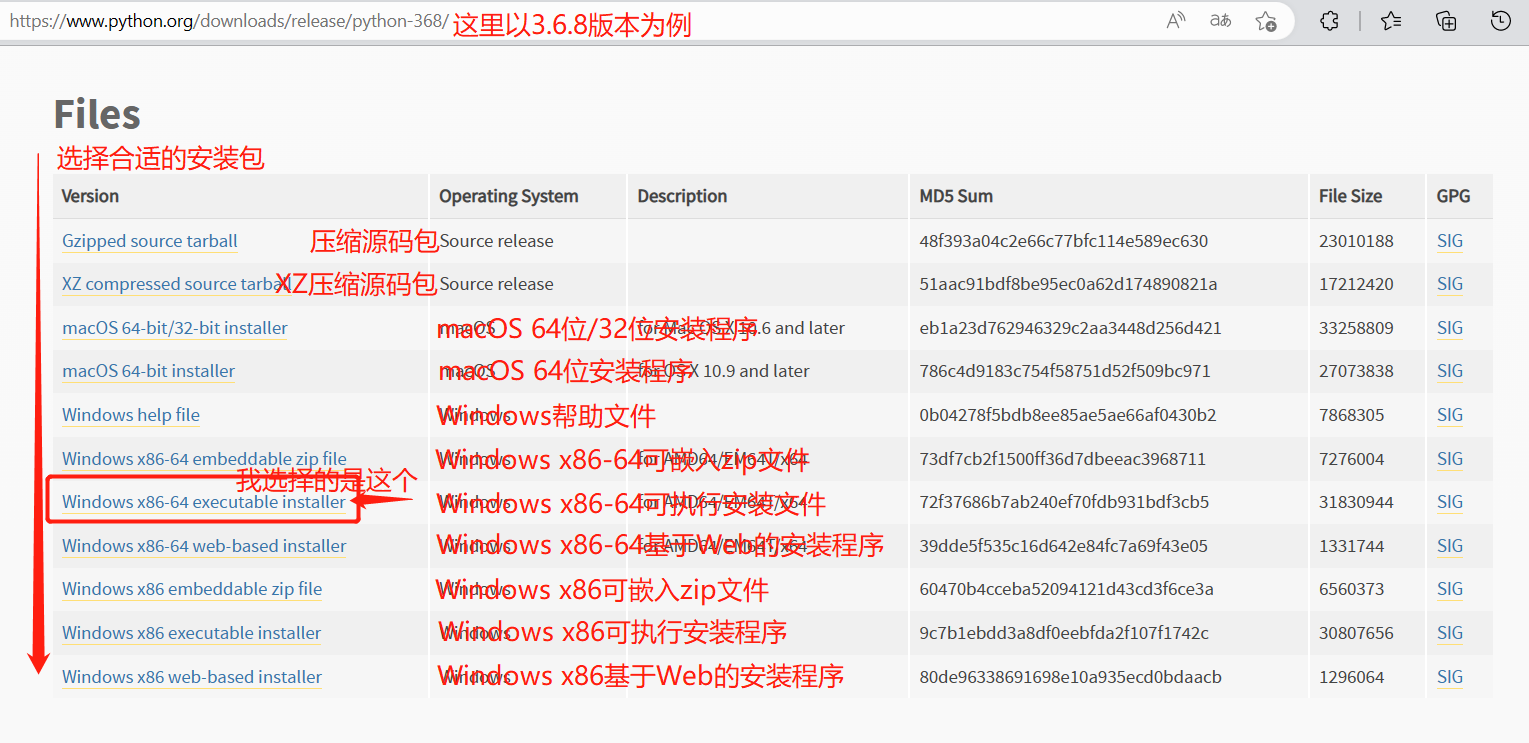Open the Favorites list icon
Screen dimensions: 1529x743
[1390, 20]
